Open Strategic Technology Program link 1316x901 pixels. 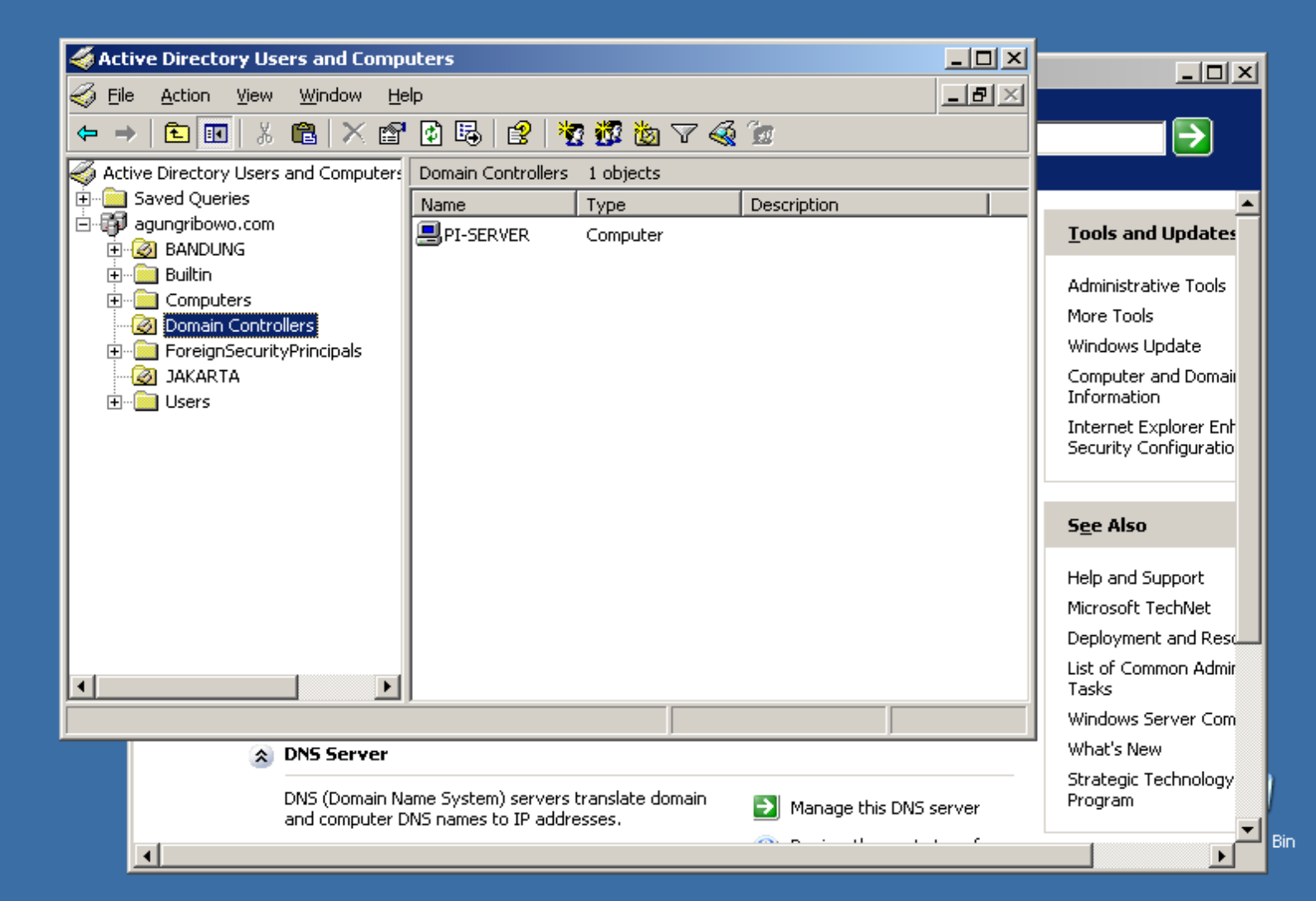click(x=1150, y=789)
